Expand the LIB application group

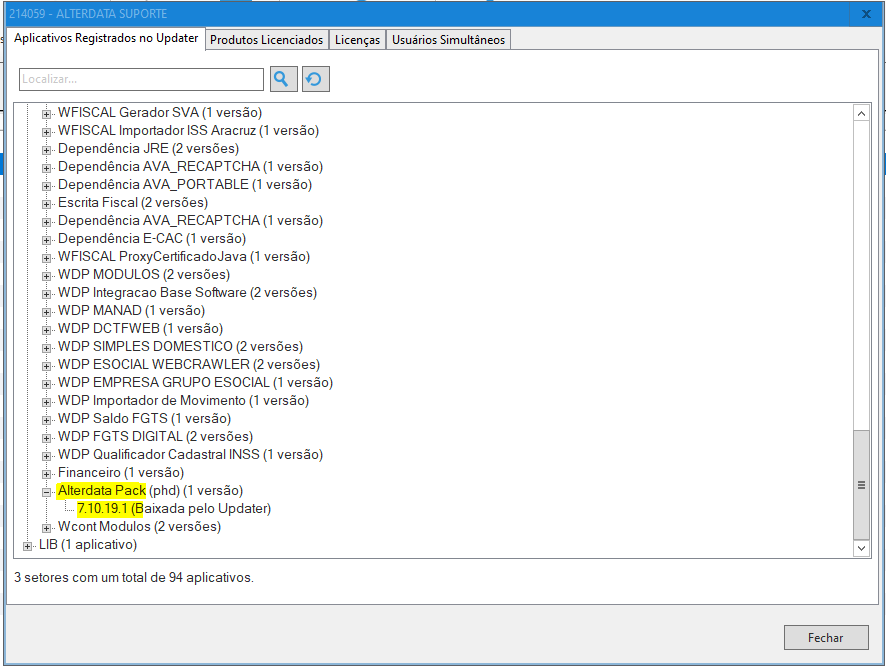pos(28,545)
